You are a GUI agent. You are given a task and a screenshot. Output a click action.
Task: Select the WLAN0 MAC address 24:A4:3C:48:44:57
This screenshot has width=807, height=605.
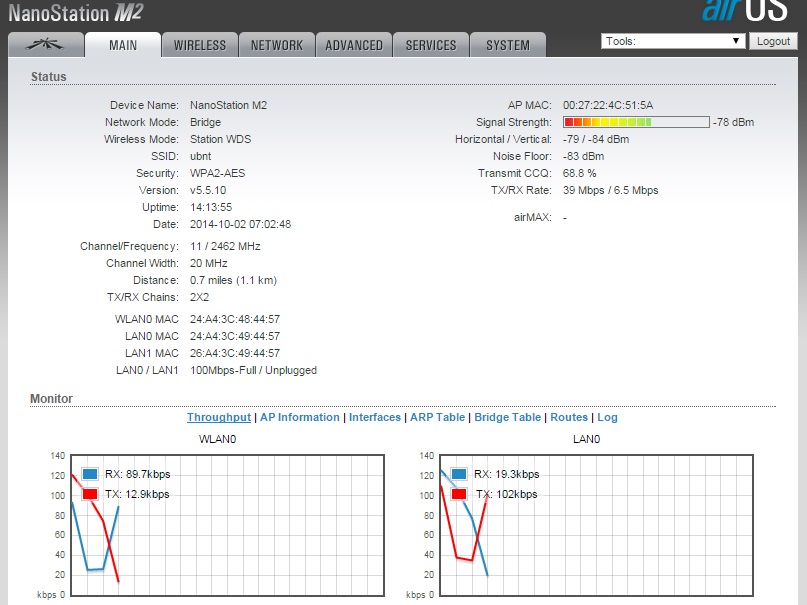pos(235,319)
